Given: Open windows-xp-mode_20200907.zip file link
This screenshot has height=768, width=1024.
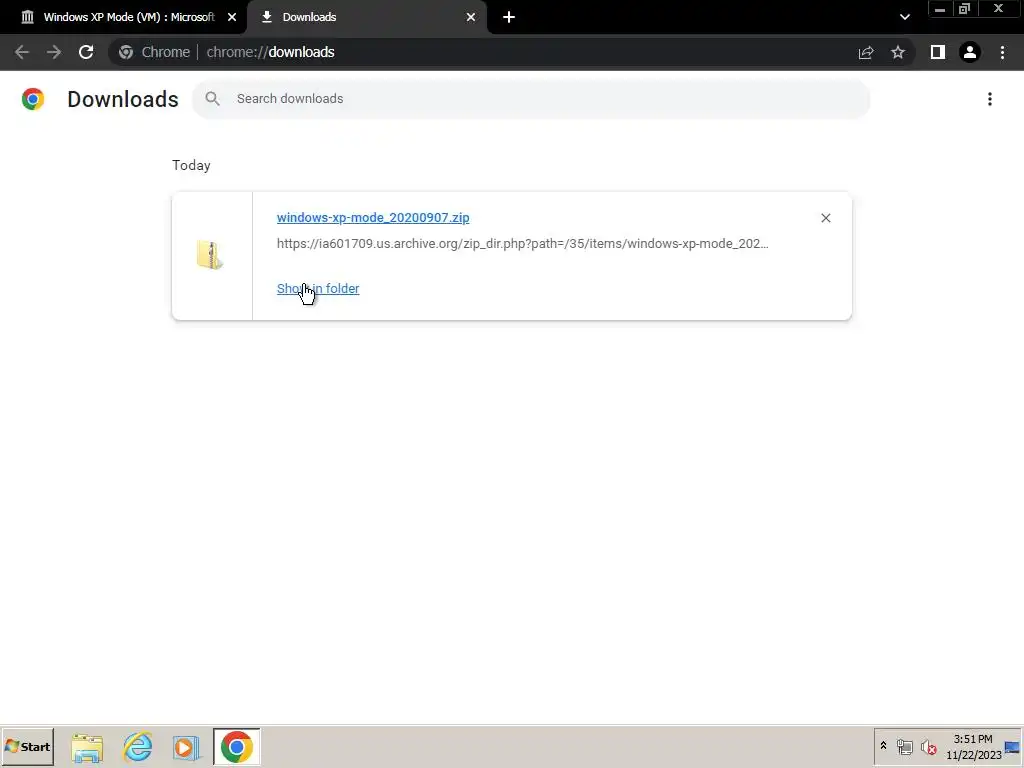Looking at the screenshot, I should (x=373, y=218).
